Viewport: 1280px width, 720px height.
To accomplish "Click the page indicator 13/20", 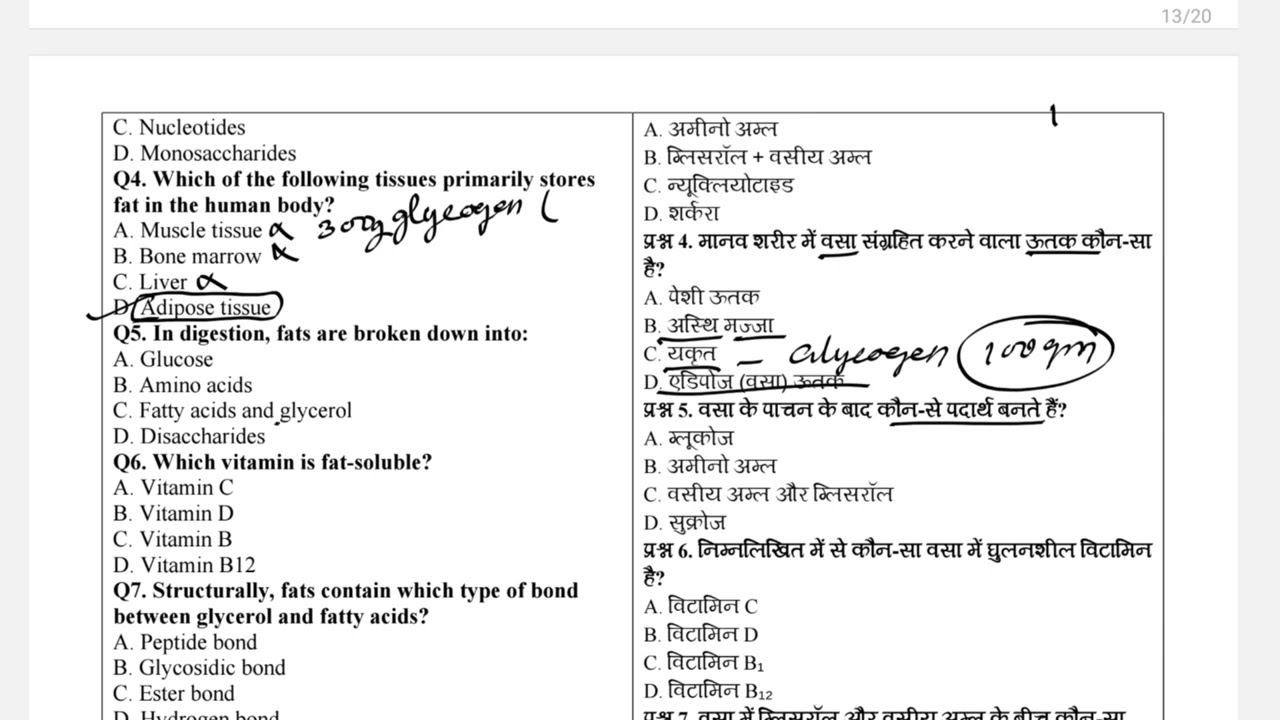I will [1186, 16].
